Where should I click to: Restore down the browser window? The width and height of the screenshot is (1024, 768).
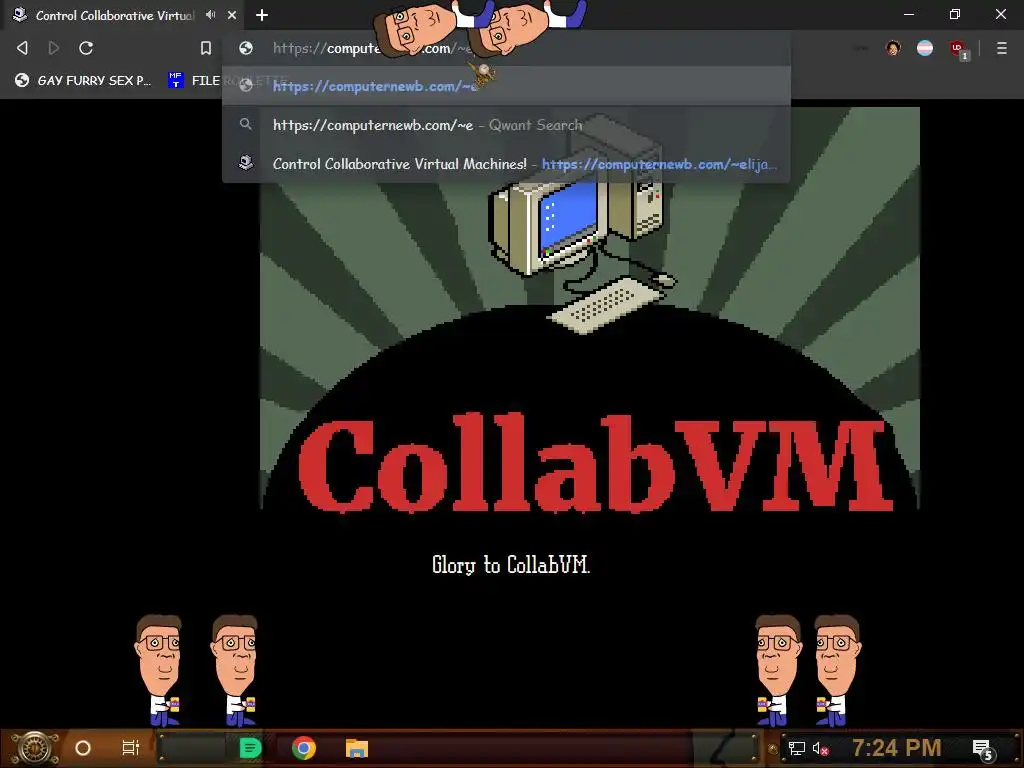coord(955,14)
